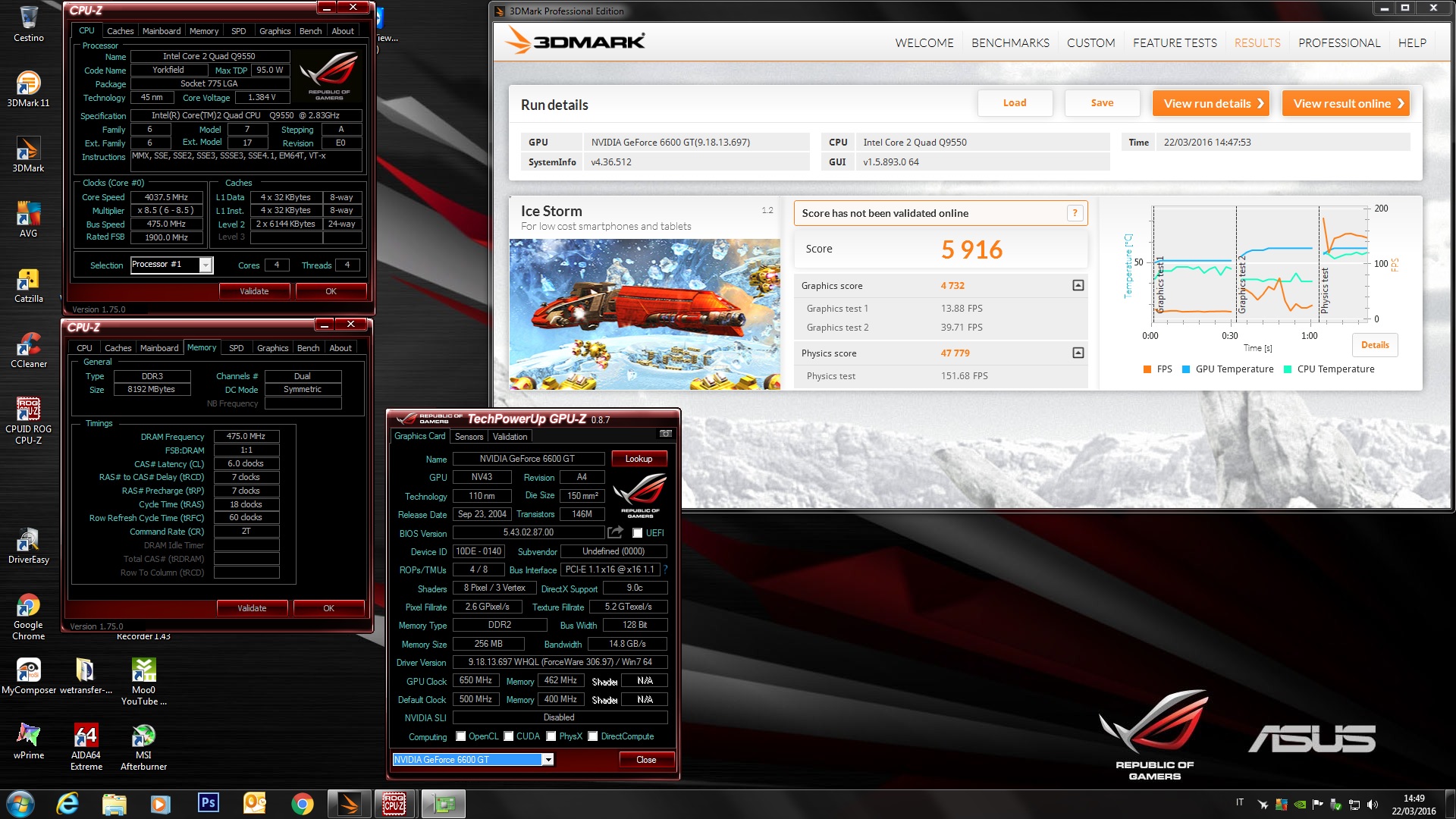Screen dimensions: 1456x819
Task: Open the wetransfer archive desktop icon
Action: pos(86,676)
